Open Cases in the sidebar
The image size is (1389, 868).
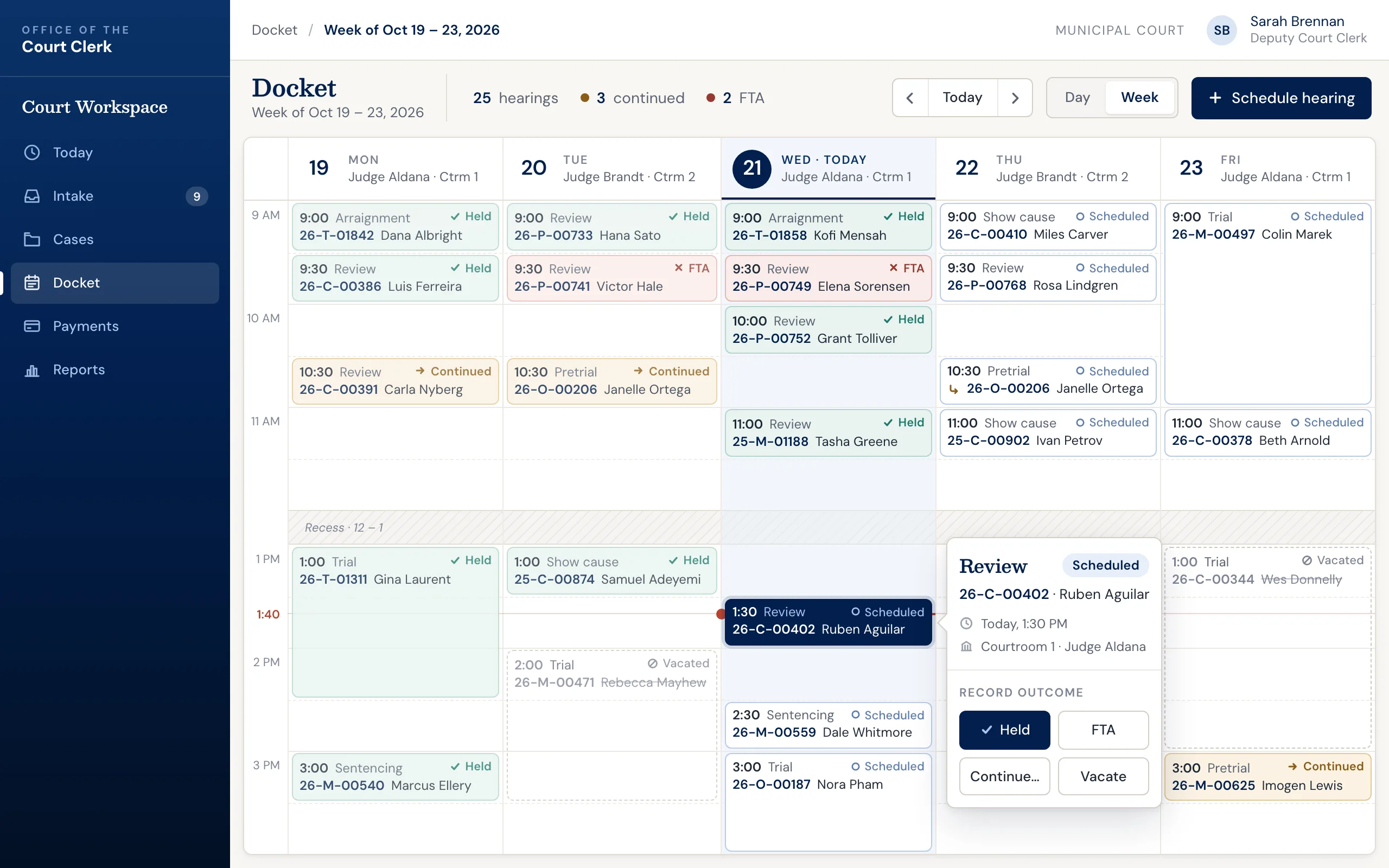click(115, 239)
